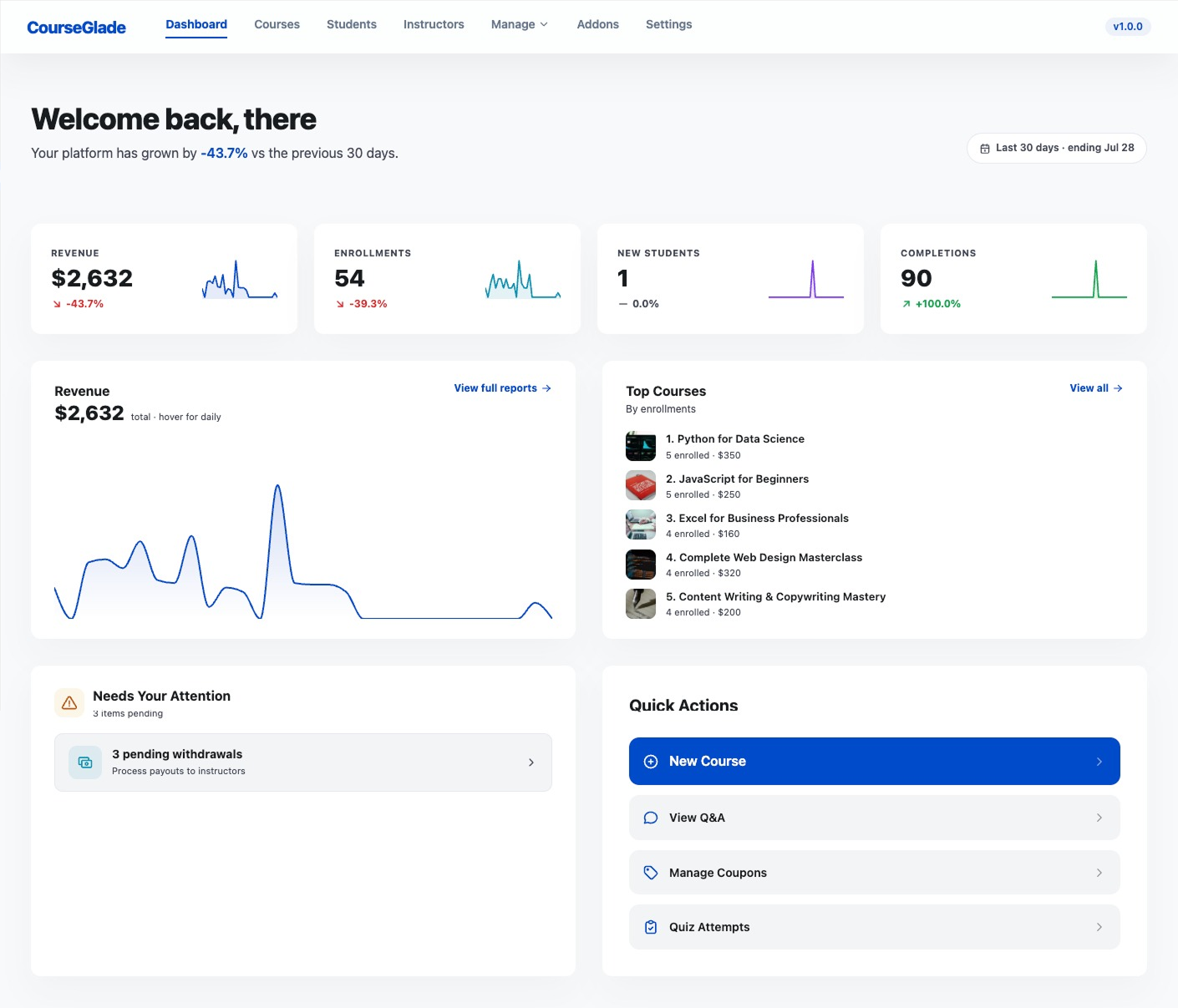Open the Instructors tab
Viewport: 1178px width, 1008px height.
[x=434, y=24]
